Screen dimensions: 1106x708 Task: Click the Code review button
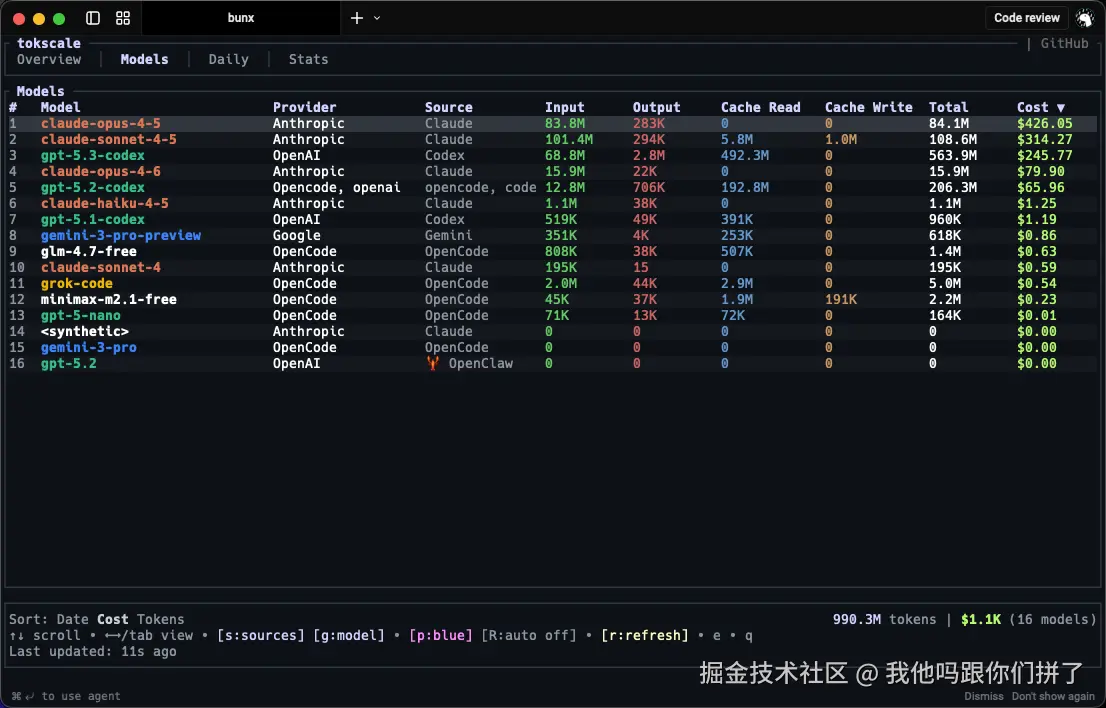[x=1026, y=17]
